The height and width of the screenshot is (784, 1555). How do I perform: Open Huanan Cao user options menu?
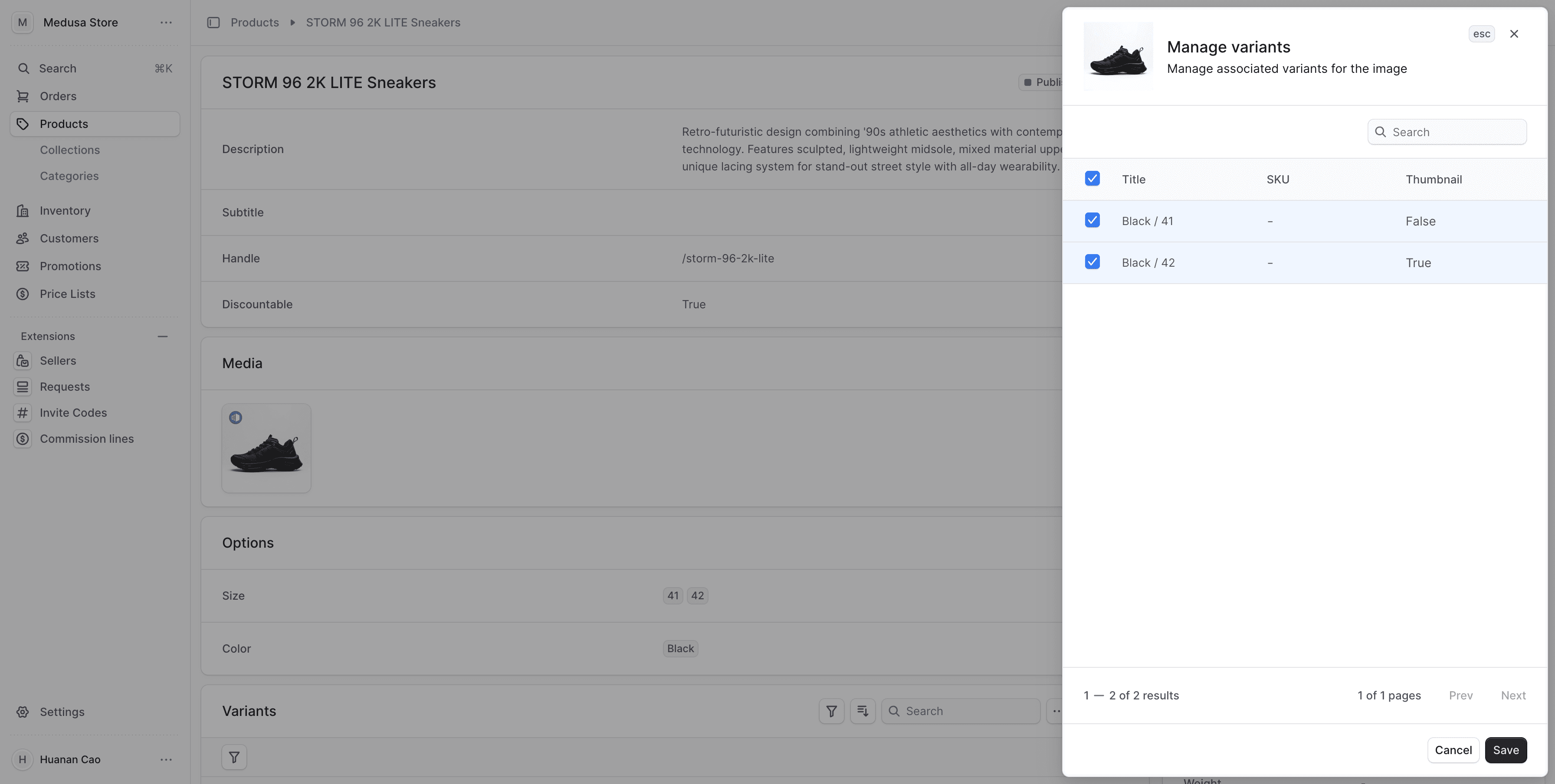(x=166, y=760)
